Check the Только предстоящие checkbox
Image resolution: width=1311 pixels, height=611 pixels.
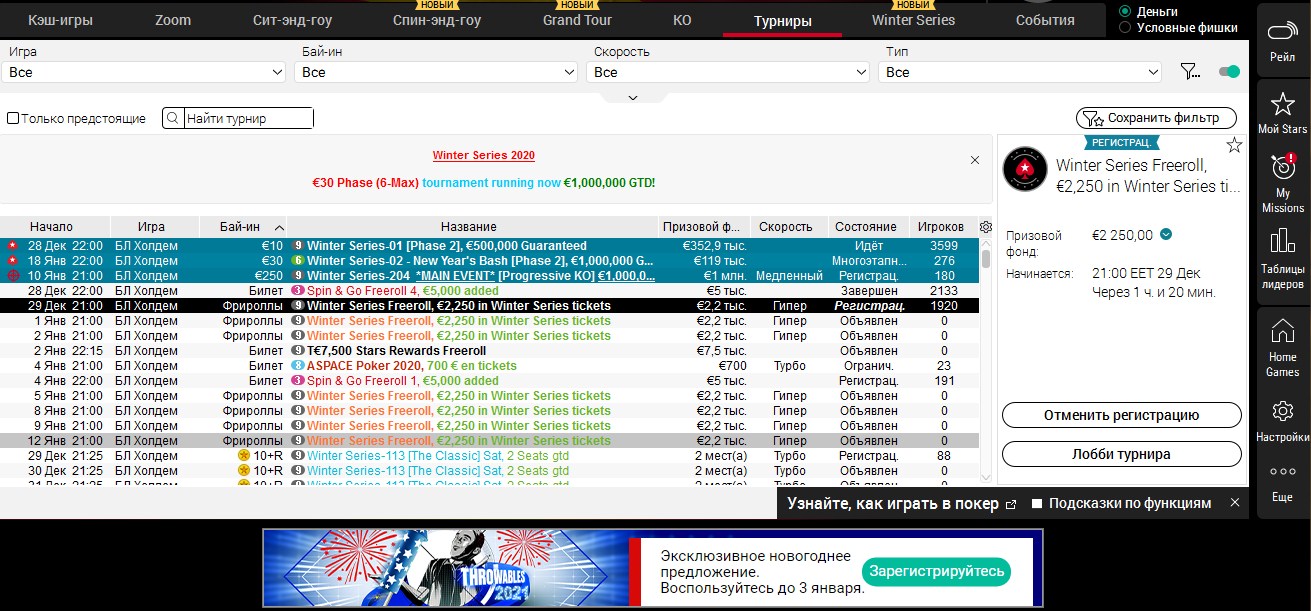(x=13, y=118)
